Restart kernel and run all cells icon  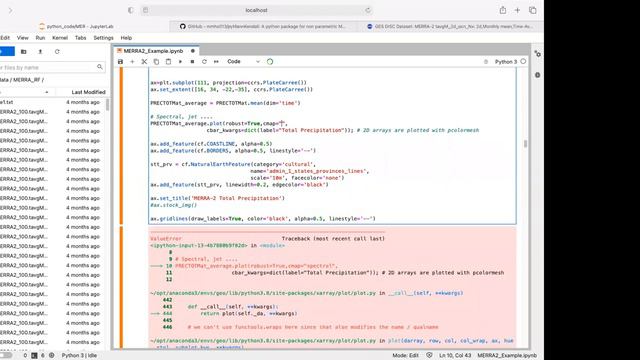pyautogui.click(x=216, y=62)
